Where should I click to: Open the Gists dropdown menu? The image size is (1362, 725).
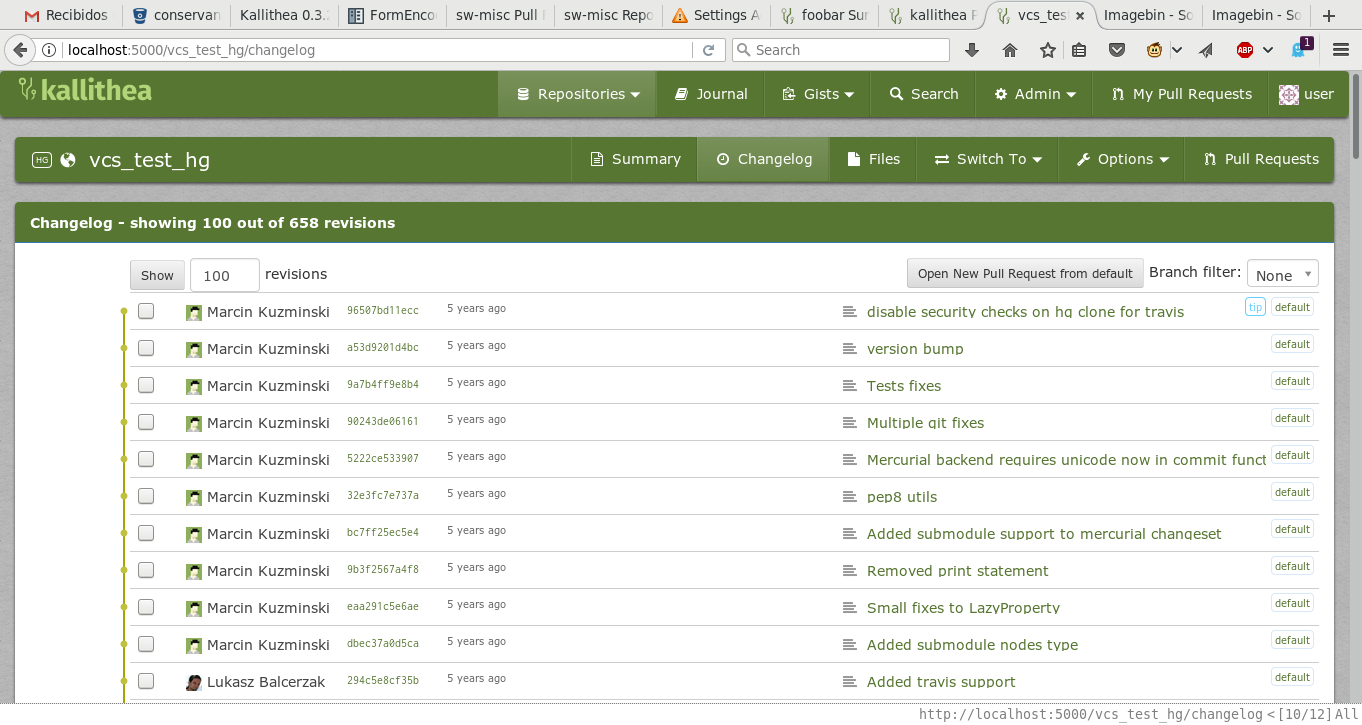click(818, 94)
